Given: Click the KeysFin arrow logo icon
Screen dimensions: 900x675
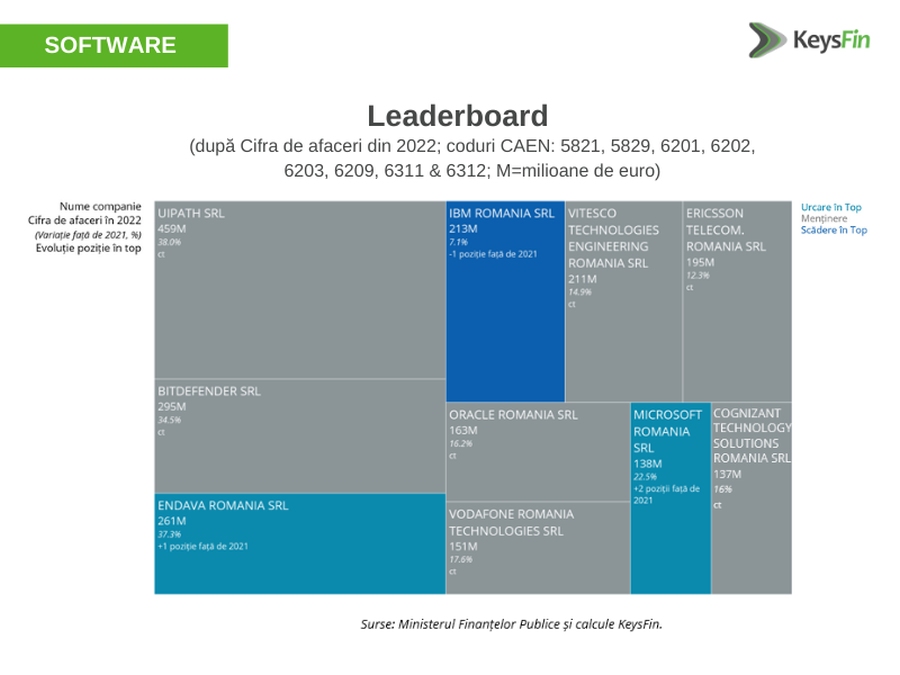Looking at the screenshot, I should [767, 40].
